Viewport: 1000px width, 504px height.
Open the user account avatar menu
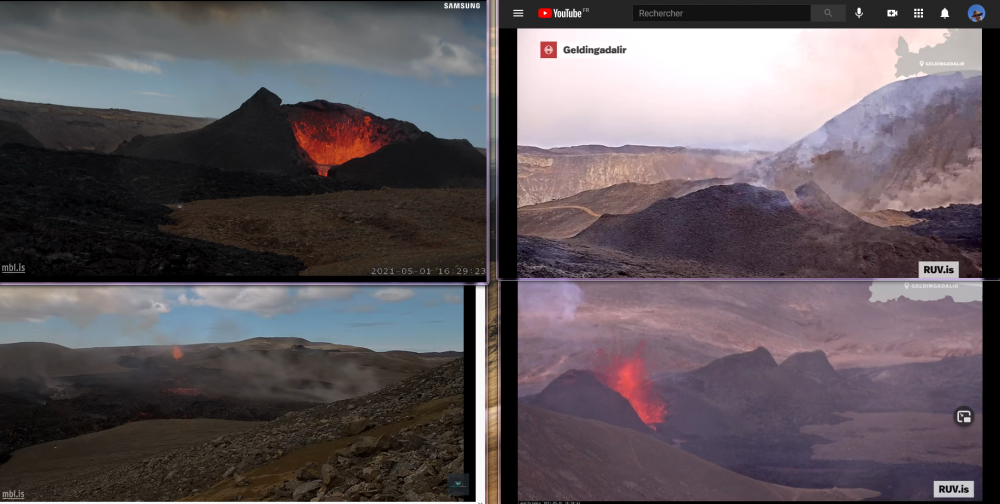point(976,13)
